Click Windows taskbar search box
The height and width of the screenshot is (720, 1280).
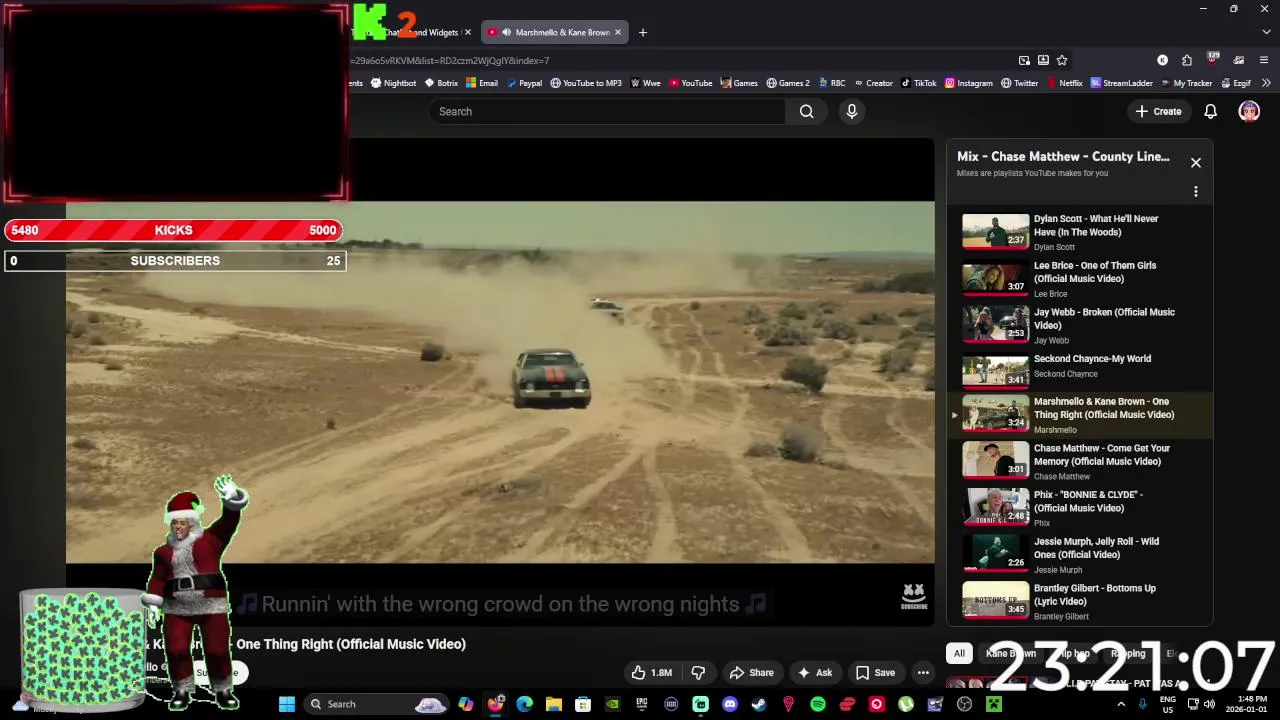(376, 704)
